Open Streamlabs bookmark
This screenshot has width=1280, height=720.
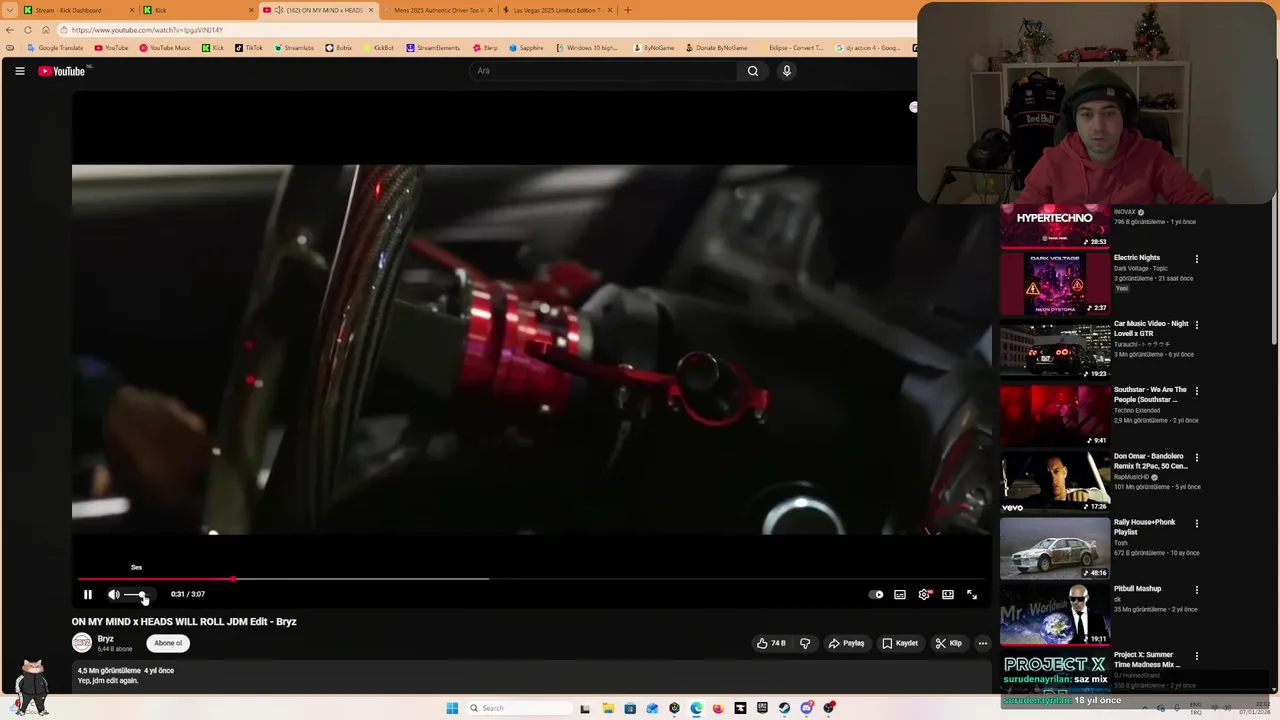coord(294,48)
